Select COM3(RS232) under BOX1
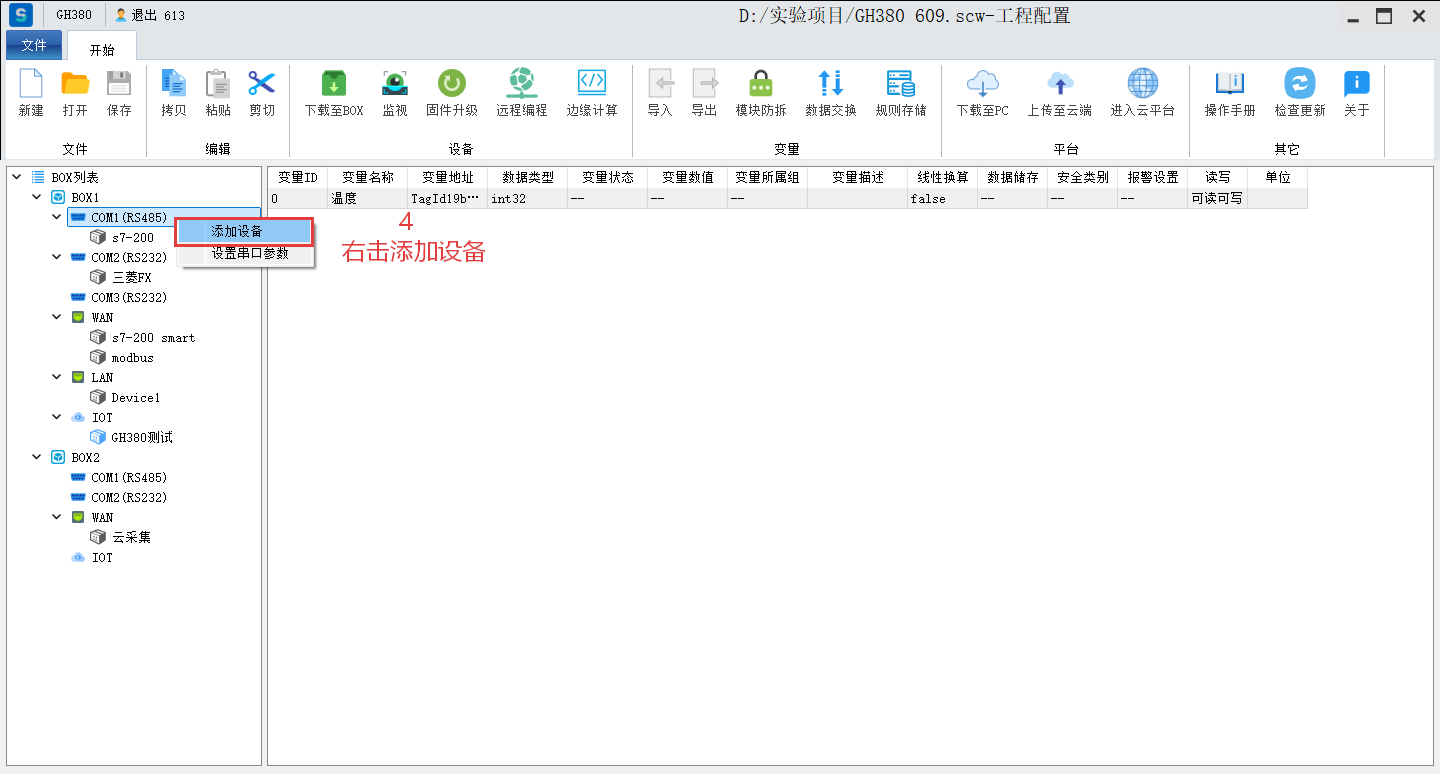The height and width of the screenshot is (774, 1440). (x=129, y=297)
